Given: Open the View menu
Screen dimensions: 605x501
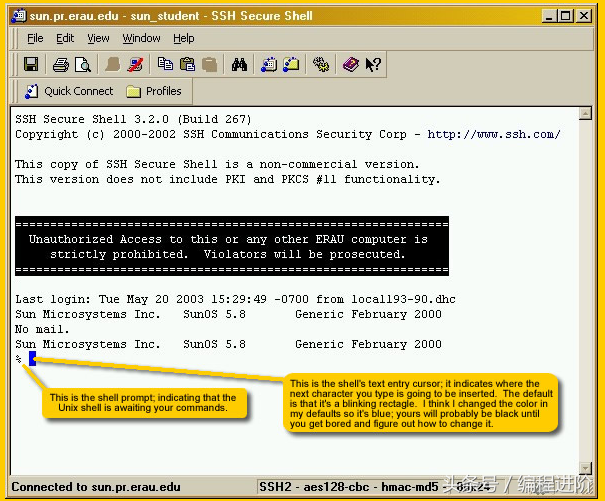Looking at the screenshot, I should tap(98, 38).
